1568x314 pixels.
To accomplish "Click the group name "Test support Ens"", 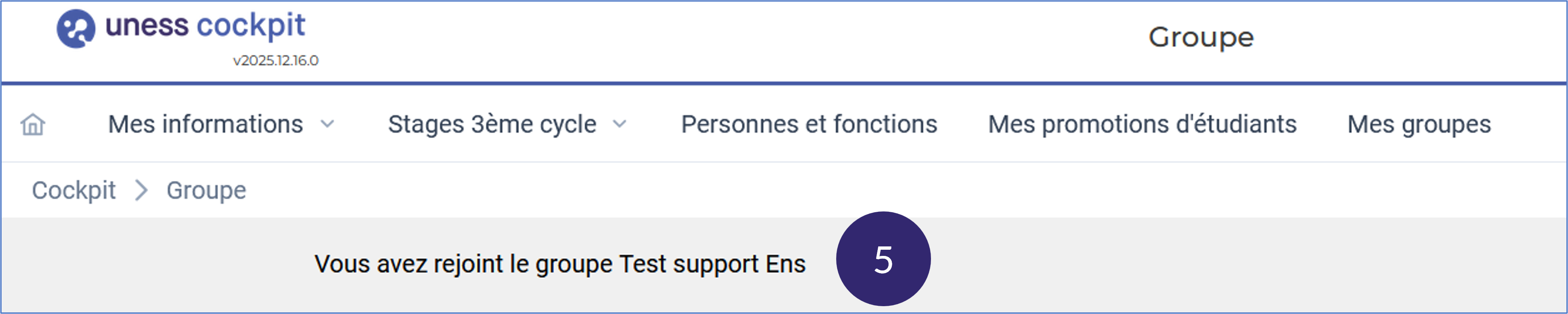I will coord(712,264).
